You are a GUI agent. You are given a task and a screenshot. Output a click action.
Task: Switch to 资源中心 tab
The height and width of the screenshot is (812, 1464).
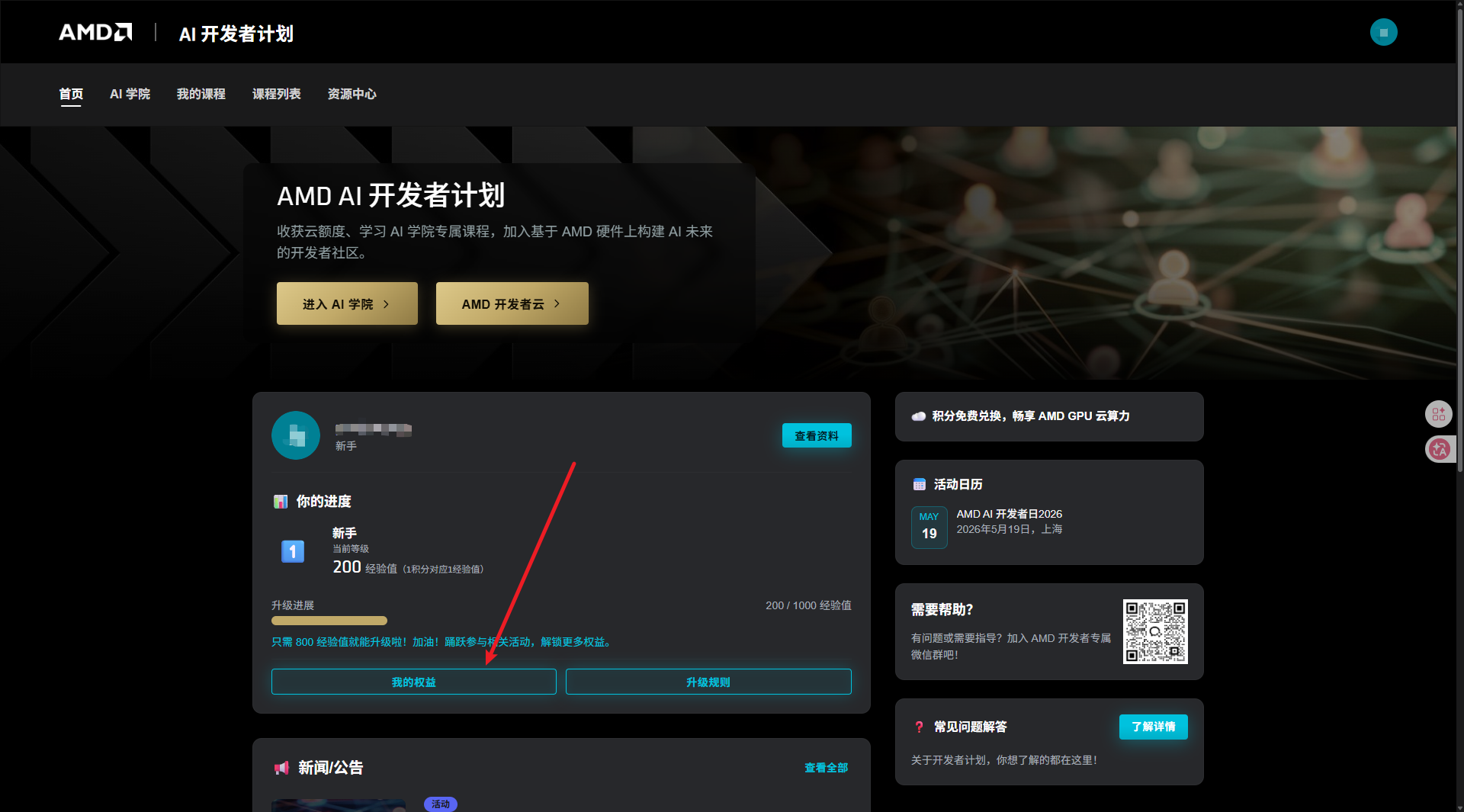point(352,94)
